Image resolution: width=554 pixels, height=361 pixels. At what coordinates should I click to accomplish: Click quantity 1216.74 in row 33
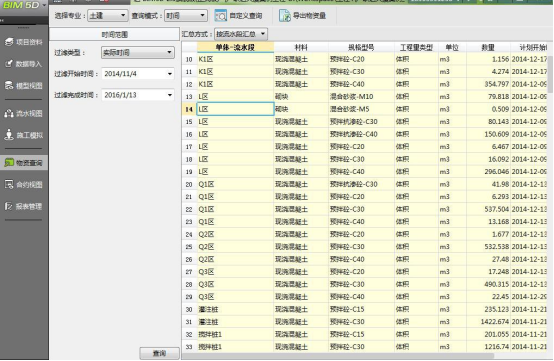488,347
